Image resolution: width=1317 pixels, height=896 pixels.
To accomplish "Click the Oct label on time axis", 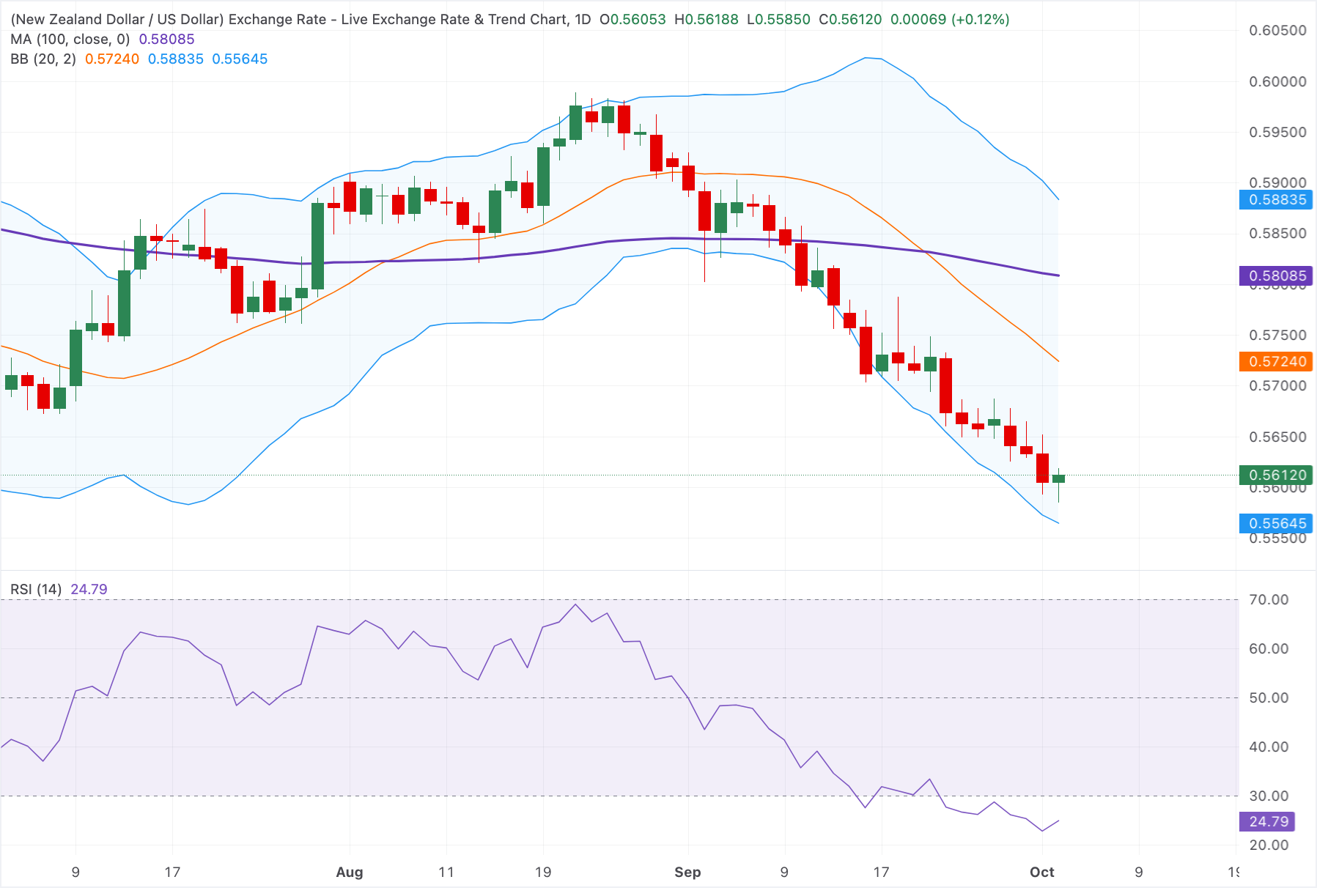I will 1042,872.
